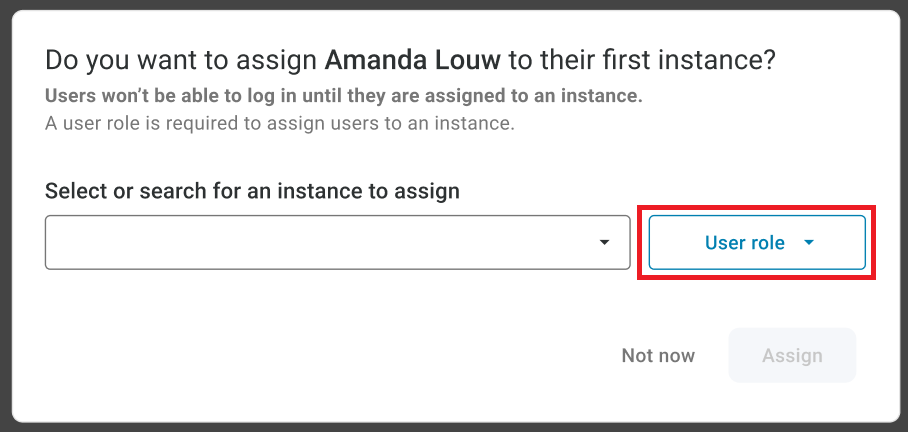Expand the instance selection combo box
Image resolution: width=908 pixels, height=432 pixels.
click(336, 242)
